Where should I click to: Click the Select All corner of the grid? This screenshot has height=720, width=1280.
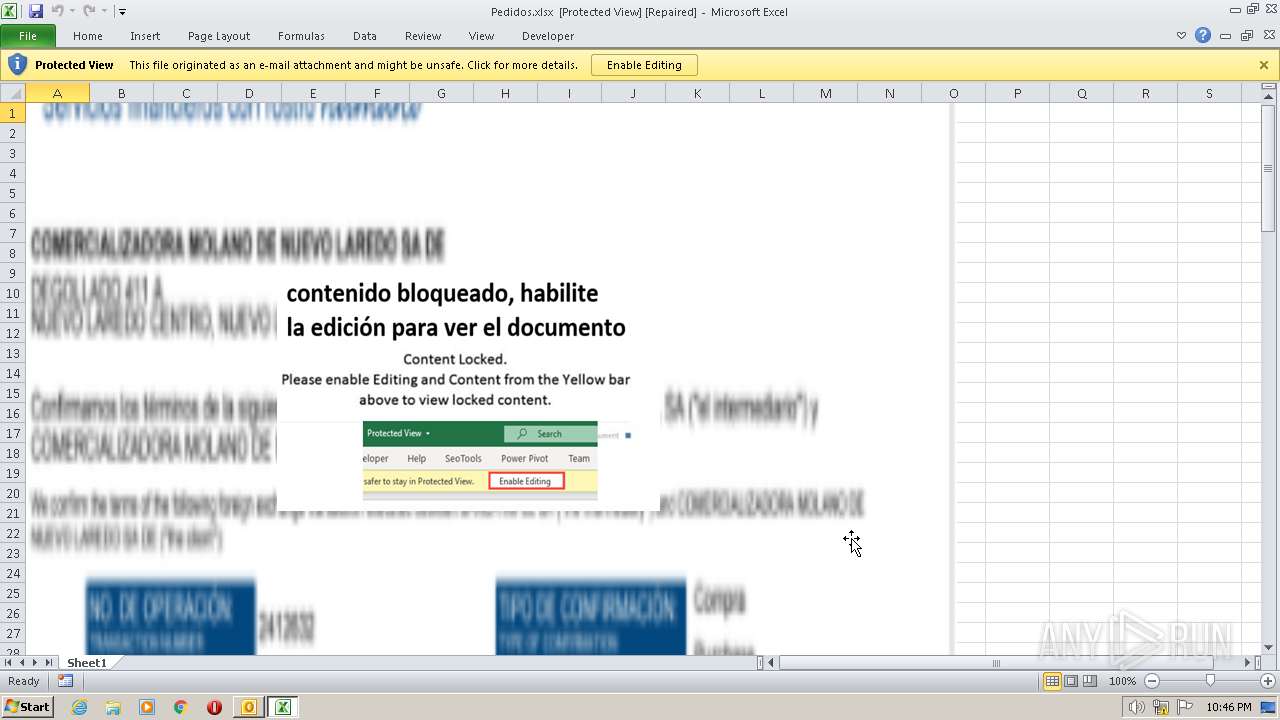[12, 93]
